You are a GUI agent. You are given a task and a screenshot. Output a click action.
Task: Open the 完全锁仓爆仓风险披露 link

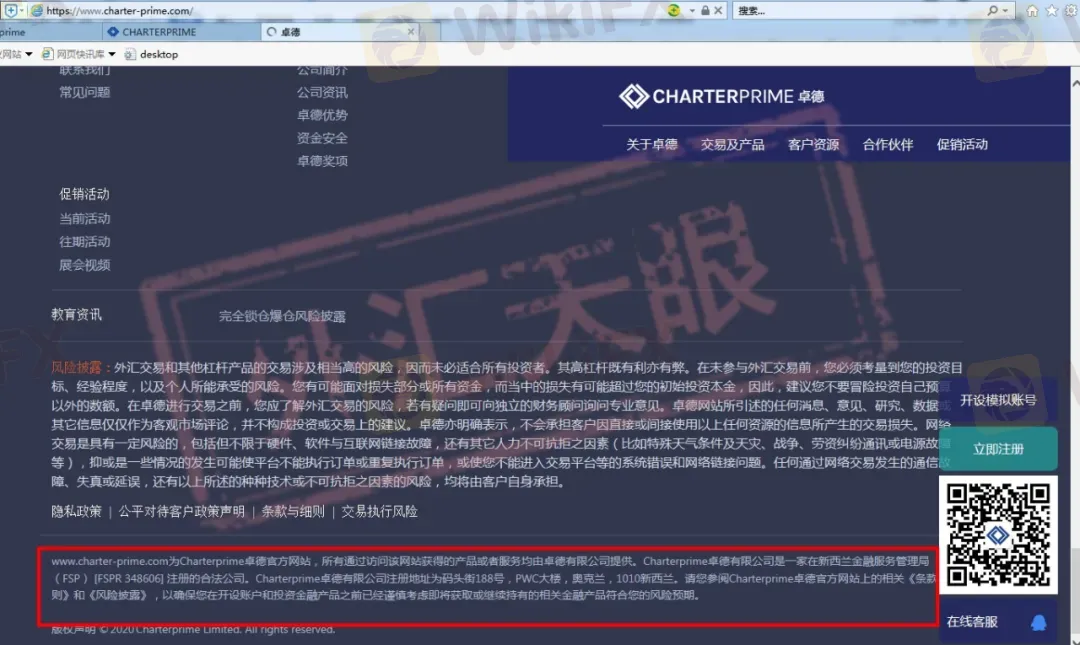coord(282,316)
